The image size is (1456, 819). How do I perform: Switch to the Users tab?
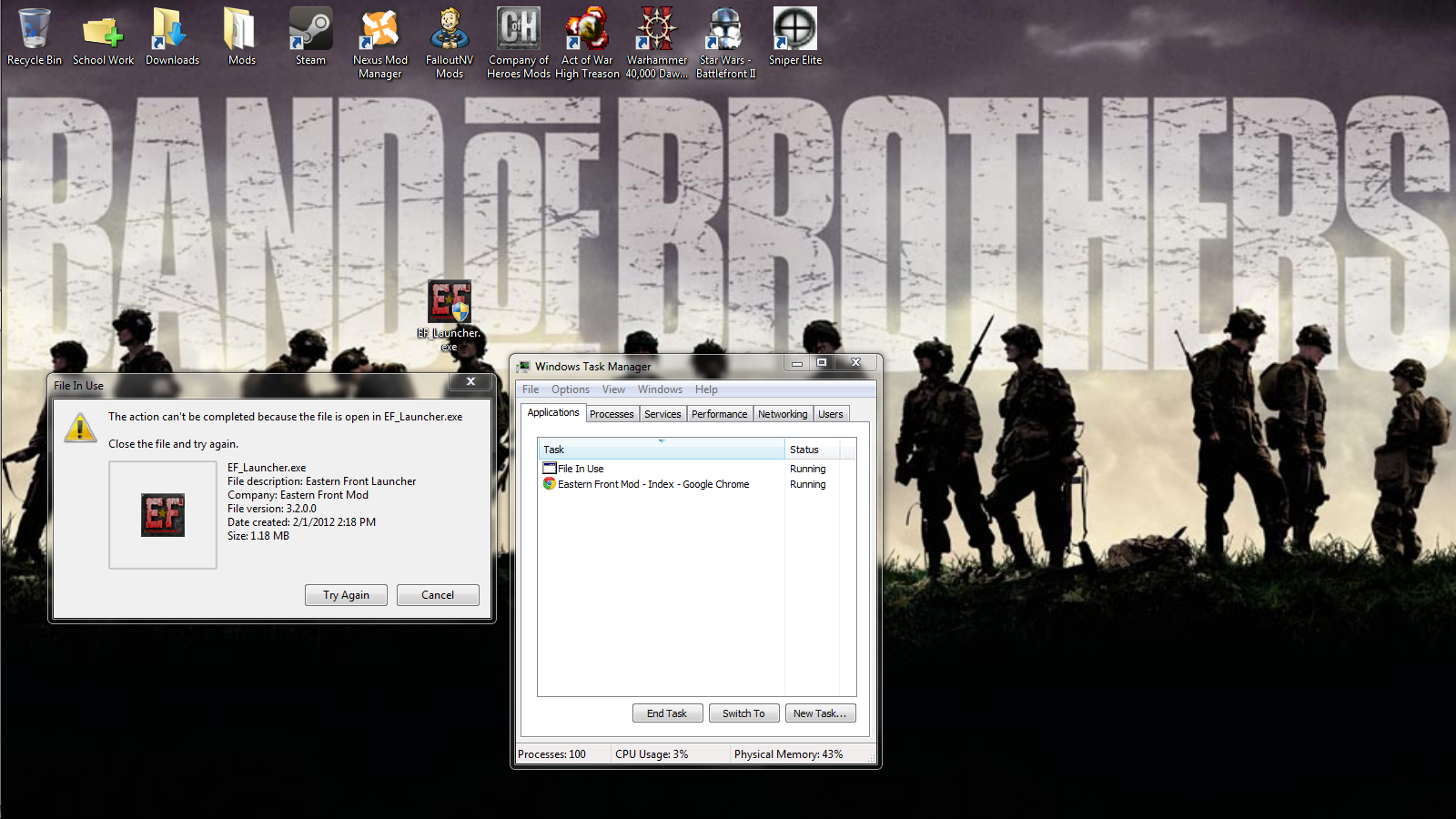(x=831, y=414)
